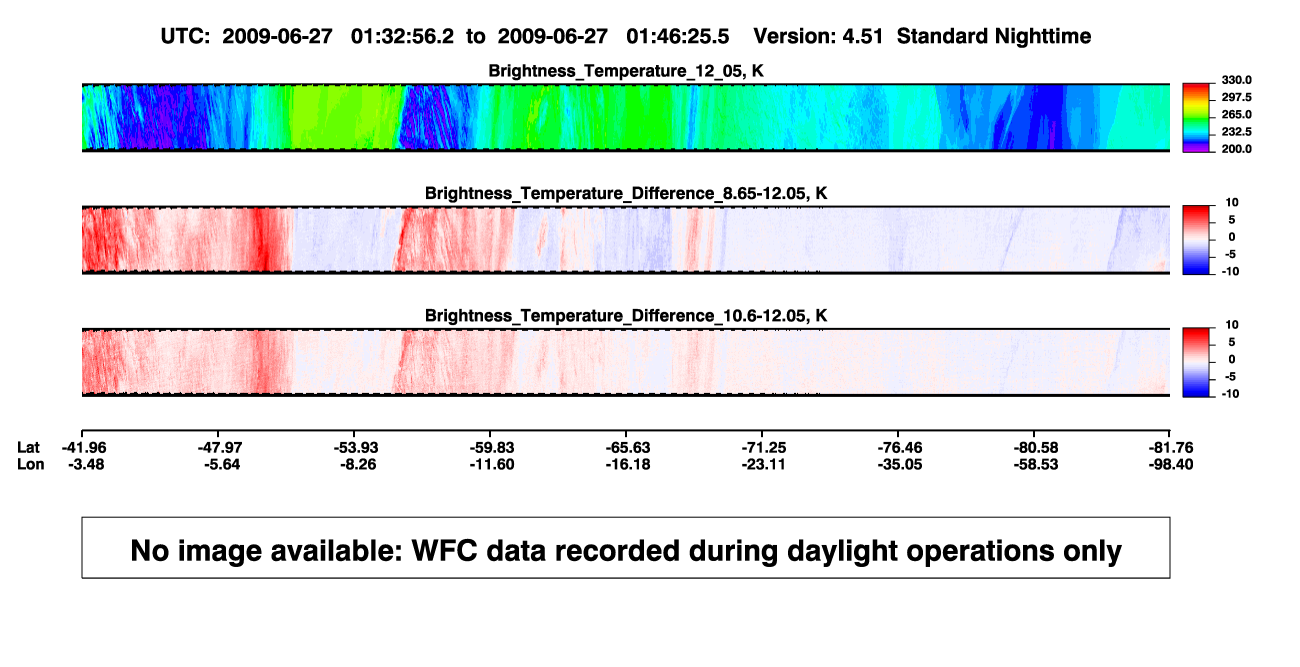
Task: Click the Lon axis label
Action: pyautogui.click(x=30, y=464)
